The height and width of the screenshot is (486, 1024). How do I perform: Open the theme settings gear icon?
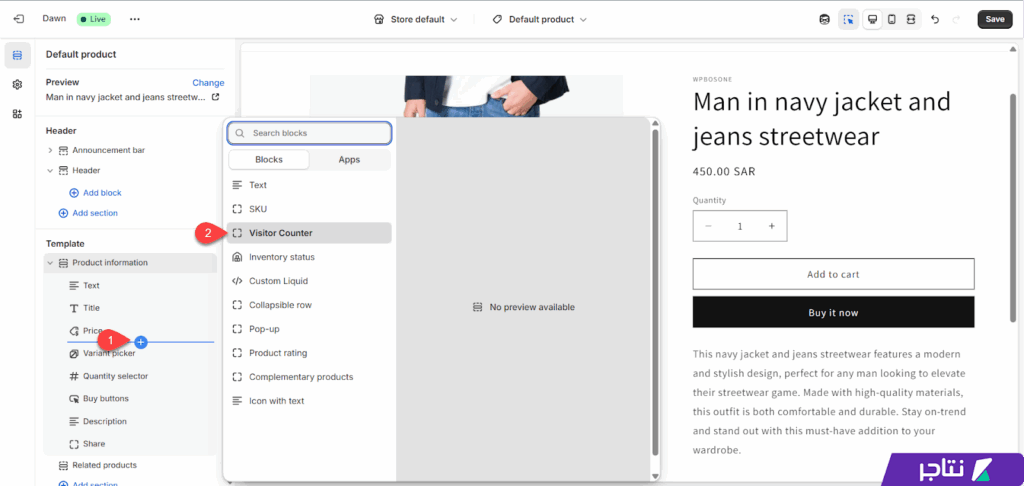click(x=17, y=85)
